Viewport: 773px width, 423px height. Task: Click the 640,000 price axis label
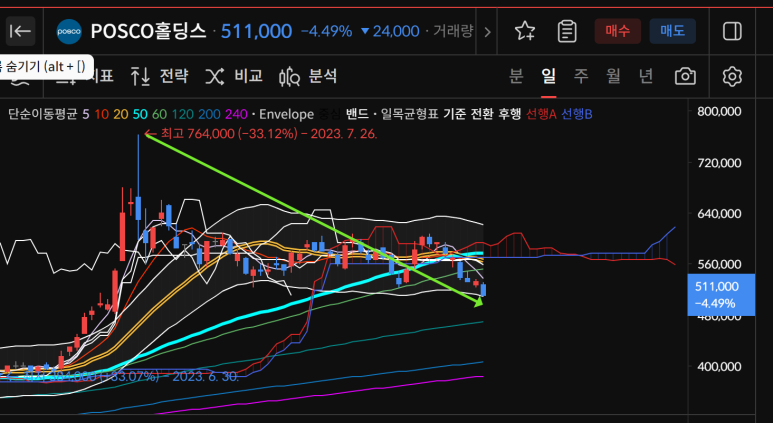click(x=719, y=214)
